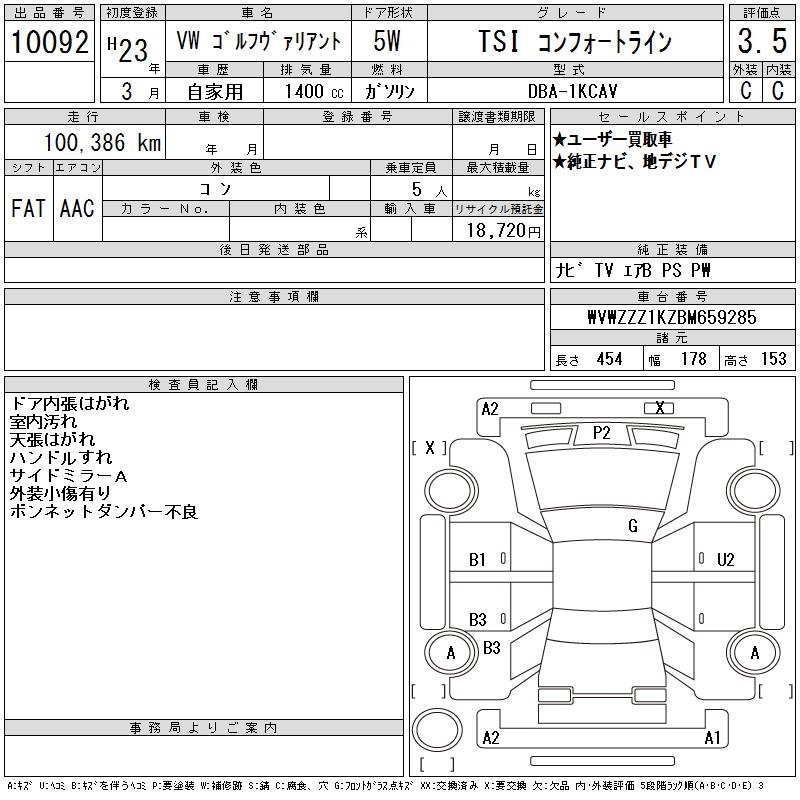Viewport: 800px width, 800px height.
Task: Click the chassis number WVWZZZ1KZBM659285
Action: click(x=671, y=317)
